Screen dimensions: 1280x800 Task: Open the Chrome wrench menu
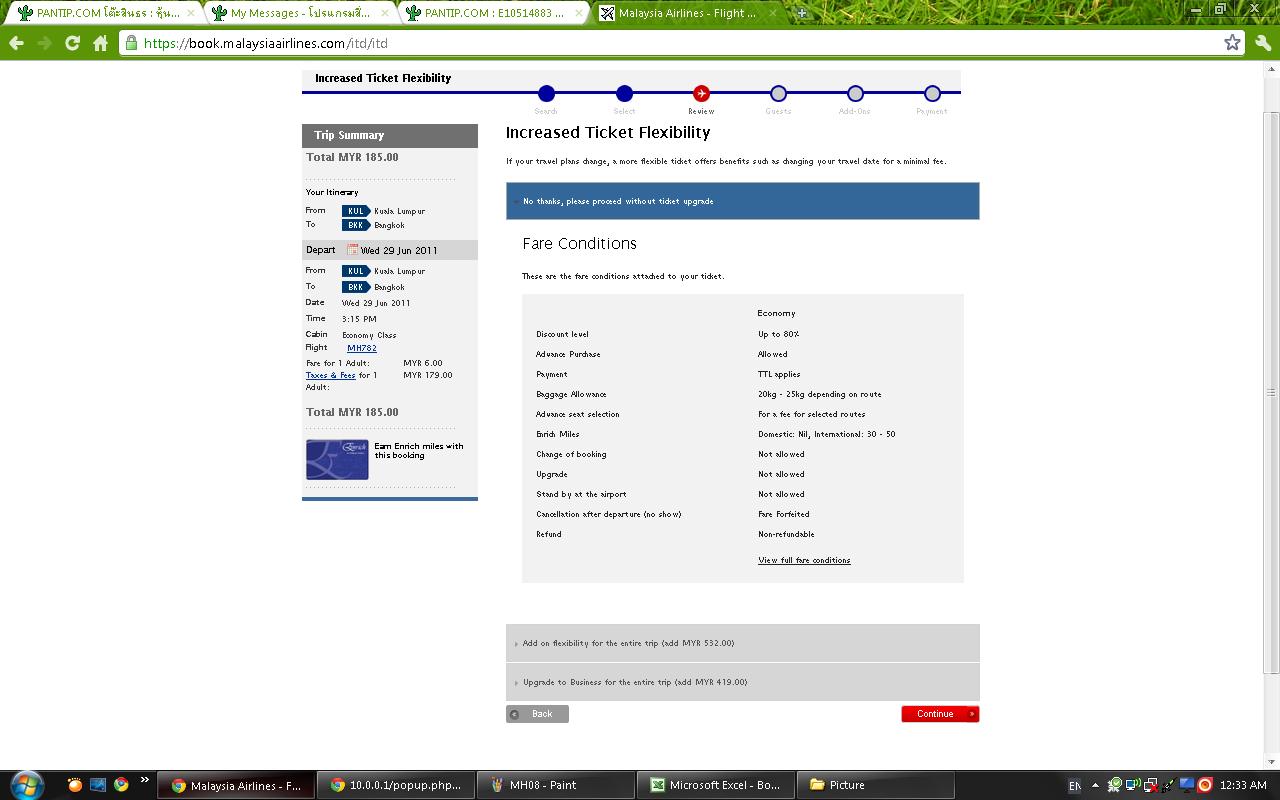tap(1262, 43)
